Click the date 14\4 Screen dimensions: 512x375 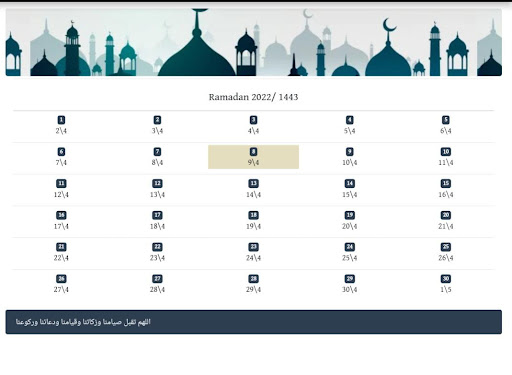pyautogui.click(x=253, y=194)
